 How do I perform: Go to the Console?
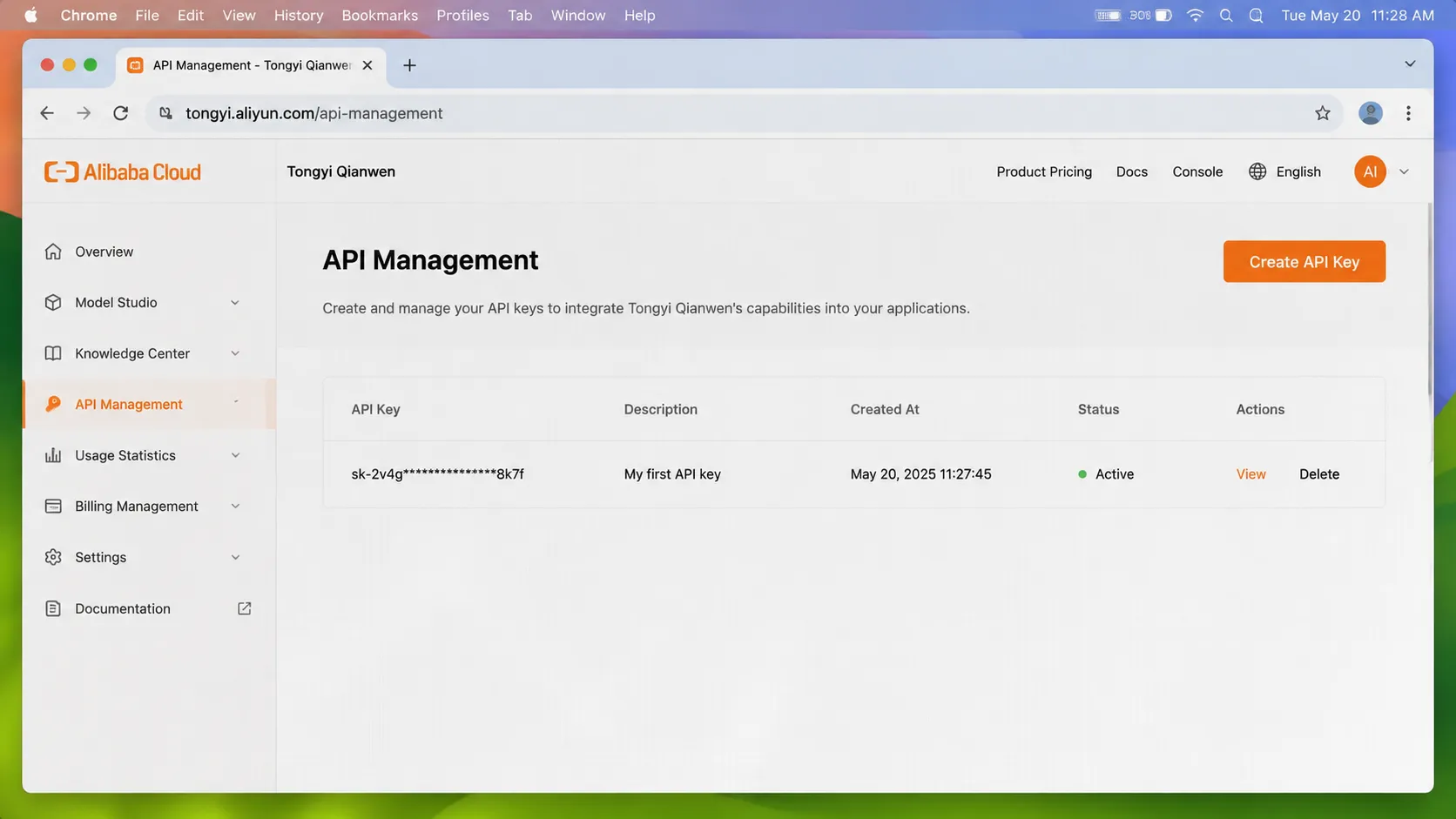(1197, 171)
